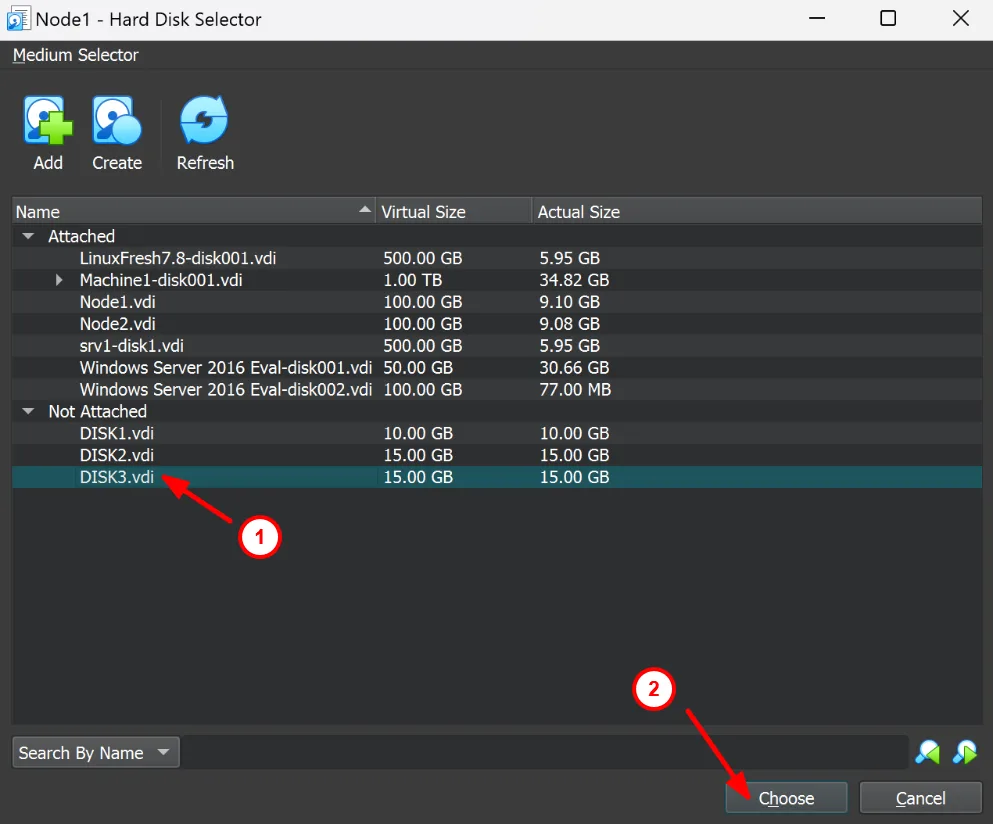This screenshot has height=824, width=993.
Task: Focus the search text field
Action: click(545, 753)
